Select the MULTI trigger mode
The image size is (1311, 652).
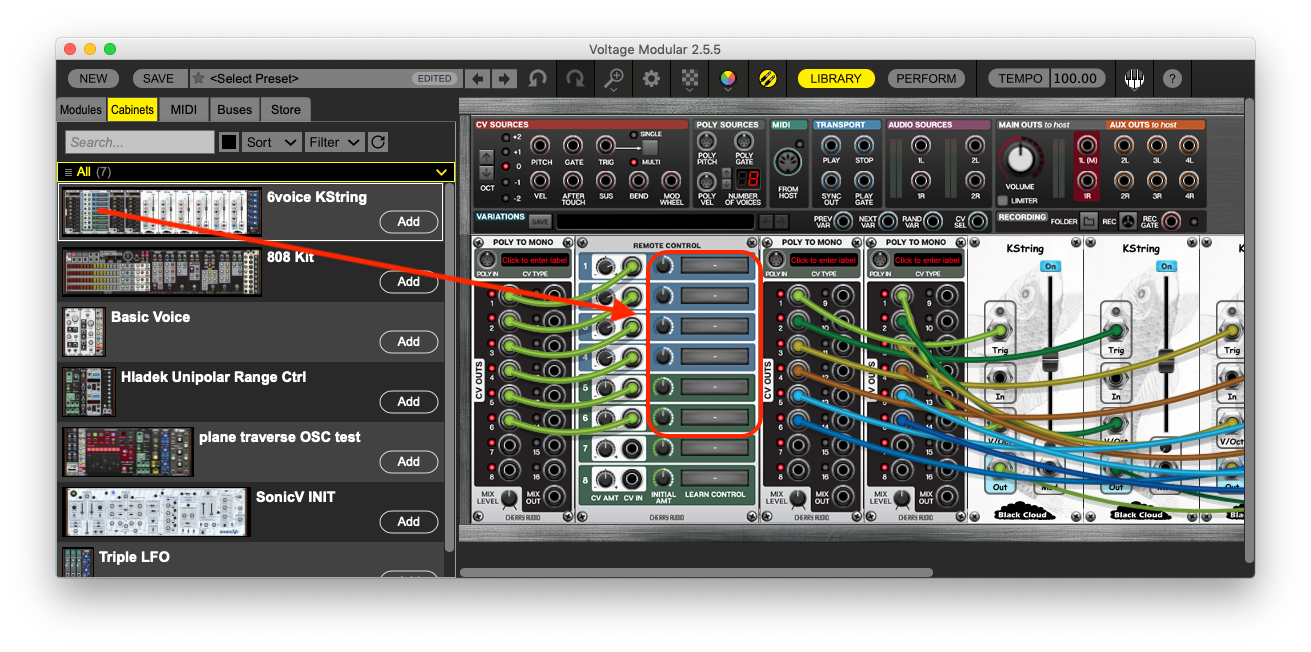pos(632,162)
